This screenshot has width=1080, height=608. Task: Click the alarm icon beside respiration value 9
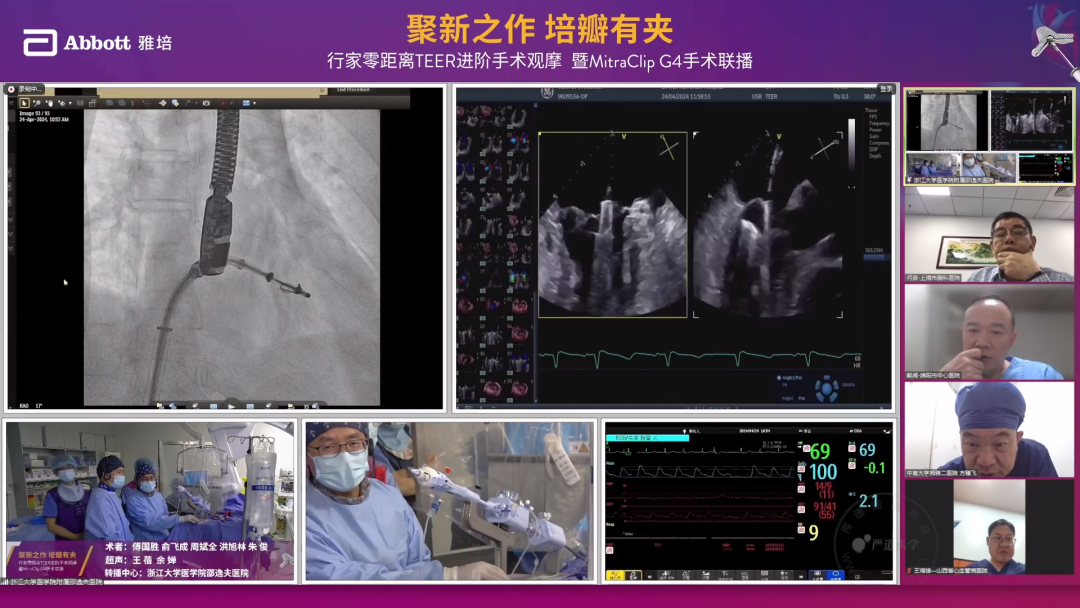[801, 530]
